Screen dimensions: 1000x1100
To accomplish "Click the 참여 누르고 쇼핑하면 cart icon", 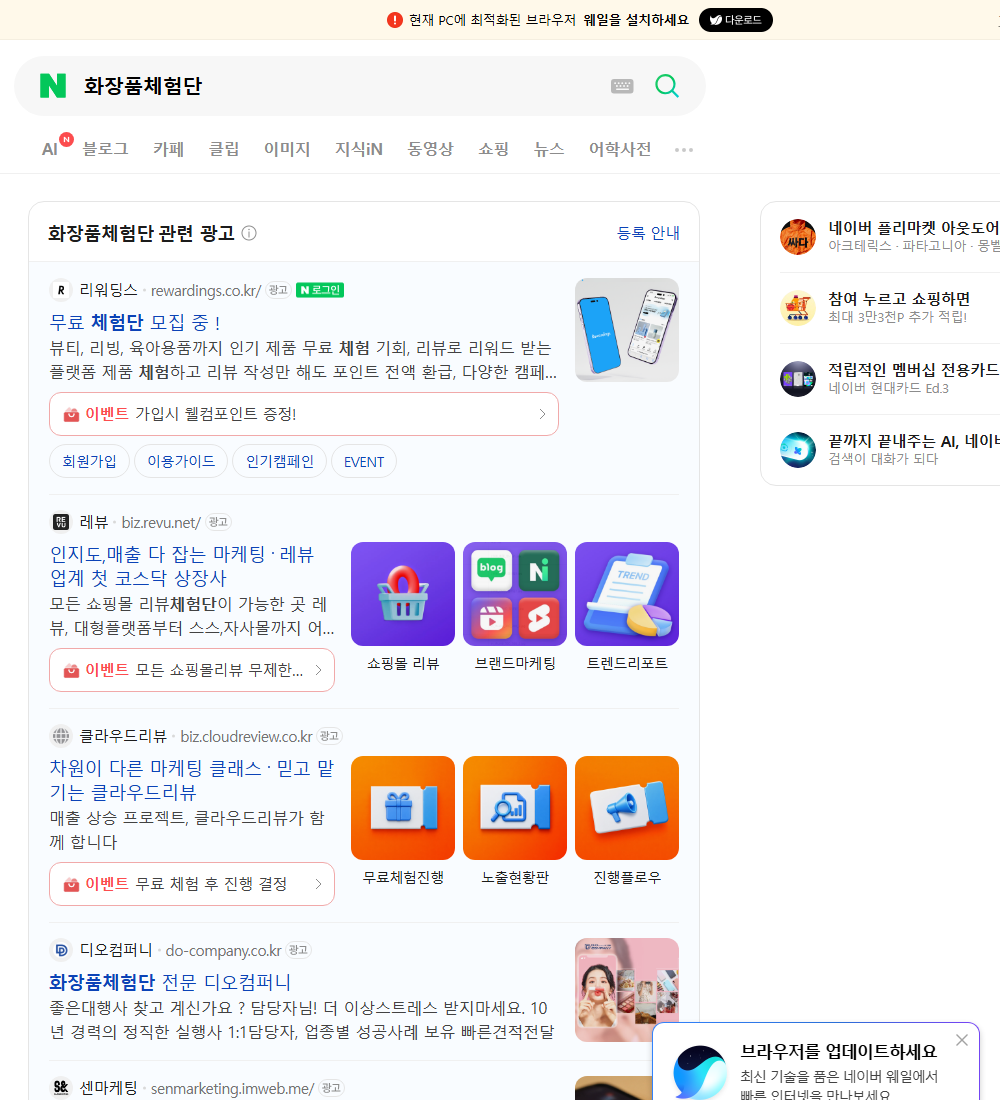I will pyautogui.click(x=798, y=308).
